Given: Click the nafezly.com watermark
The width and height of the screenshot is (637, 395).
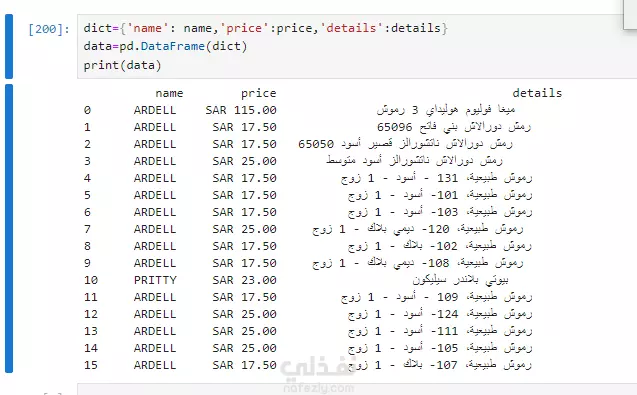Looking at the screenshot, I should click(318, 388).
